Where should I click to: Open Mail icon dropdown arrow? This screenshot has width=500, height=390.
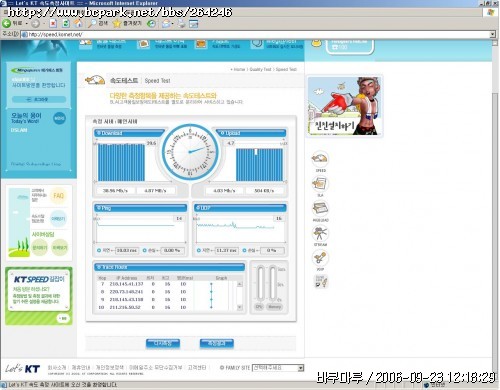point(172,23)
